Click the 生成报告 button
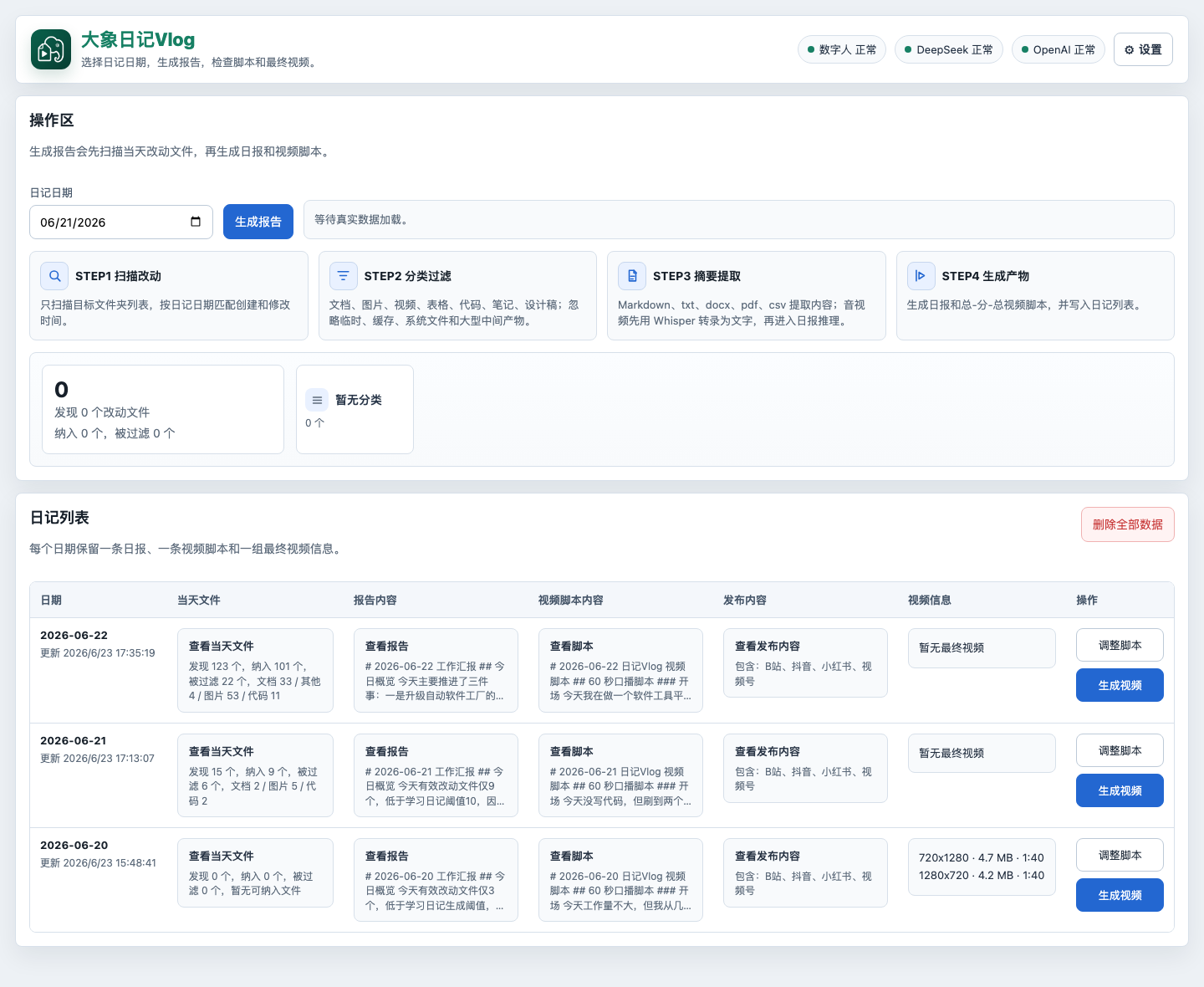Viewport: 1204px width, 987px height. (x=258, y=222)
